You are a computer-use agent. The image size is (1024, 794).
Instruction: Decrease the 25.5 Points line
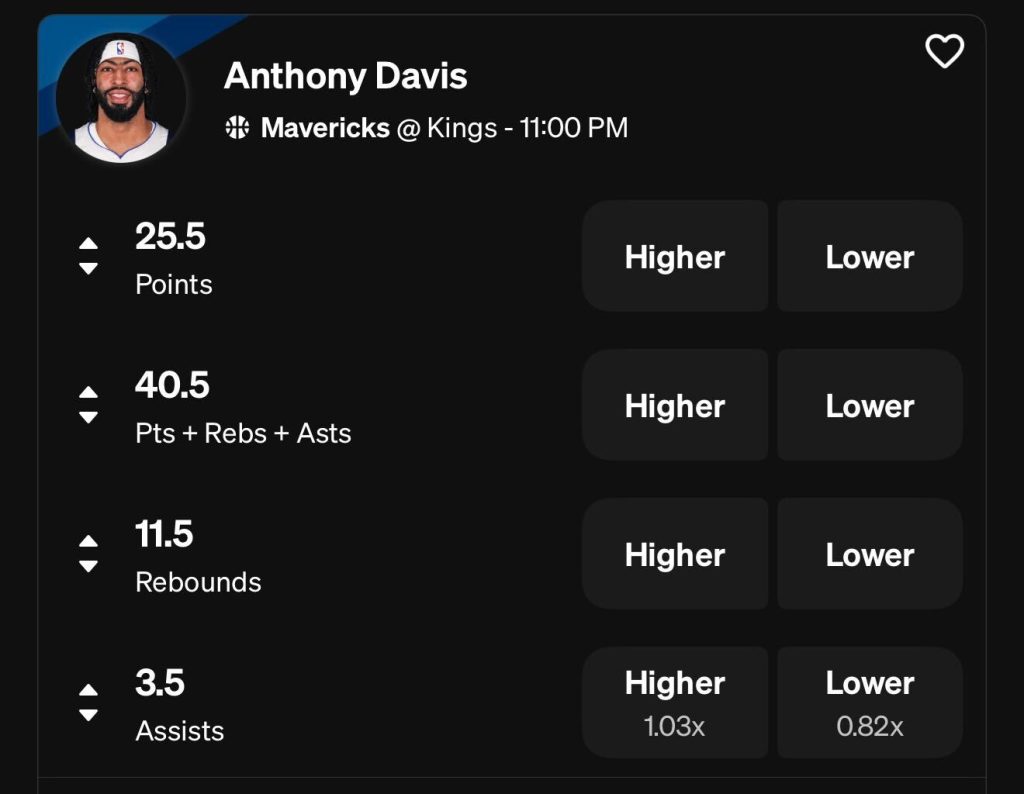tap(88, 268)
